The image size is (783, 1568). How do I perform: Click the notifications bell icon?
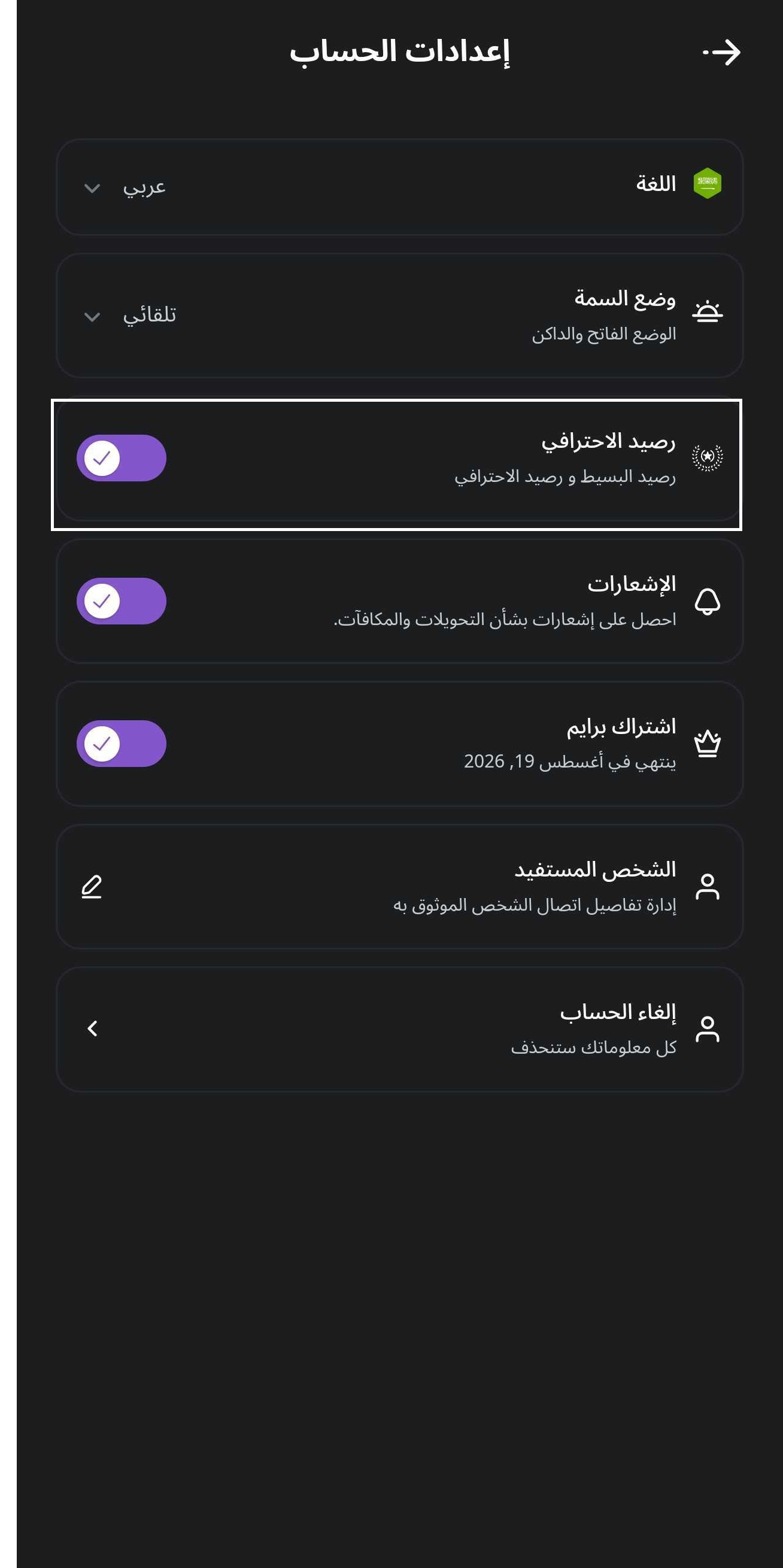[x=707, y=601]
